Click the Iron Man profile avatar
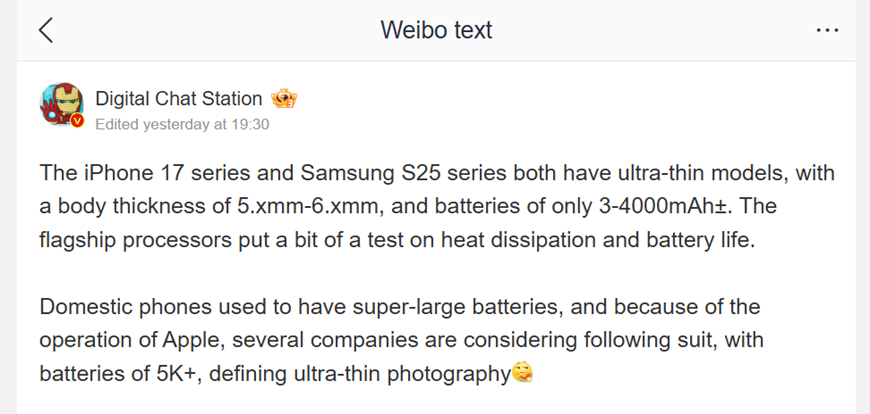Screen dimensions: 870x414 click(x=61, y=103)
